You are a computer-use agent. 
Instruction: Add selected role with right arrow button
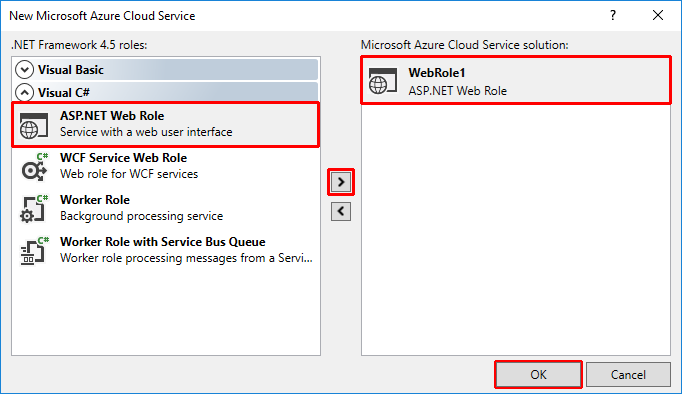[341, 182]
